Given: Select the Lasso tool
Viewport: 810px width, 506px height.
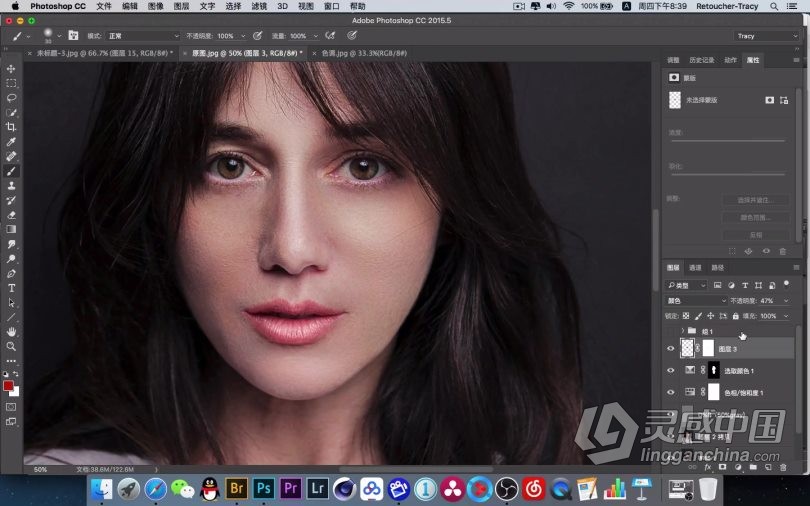Looking at the screenshot, I should point(11,98).
